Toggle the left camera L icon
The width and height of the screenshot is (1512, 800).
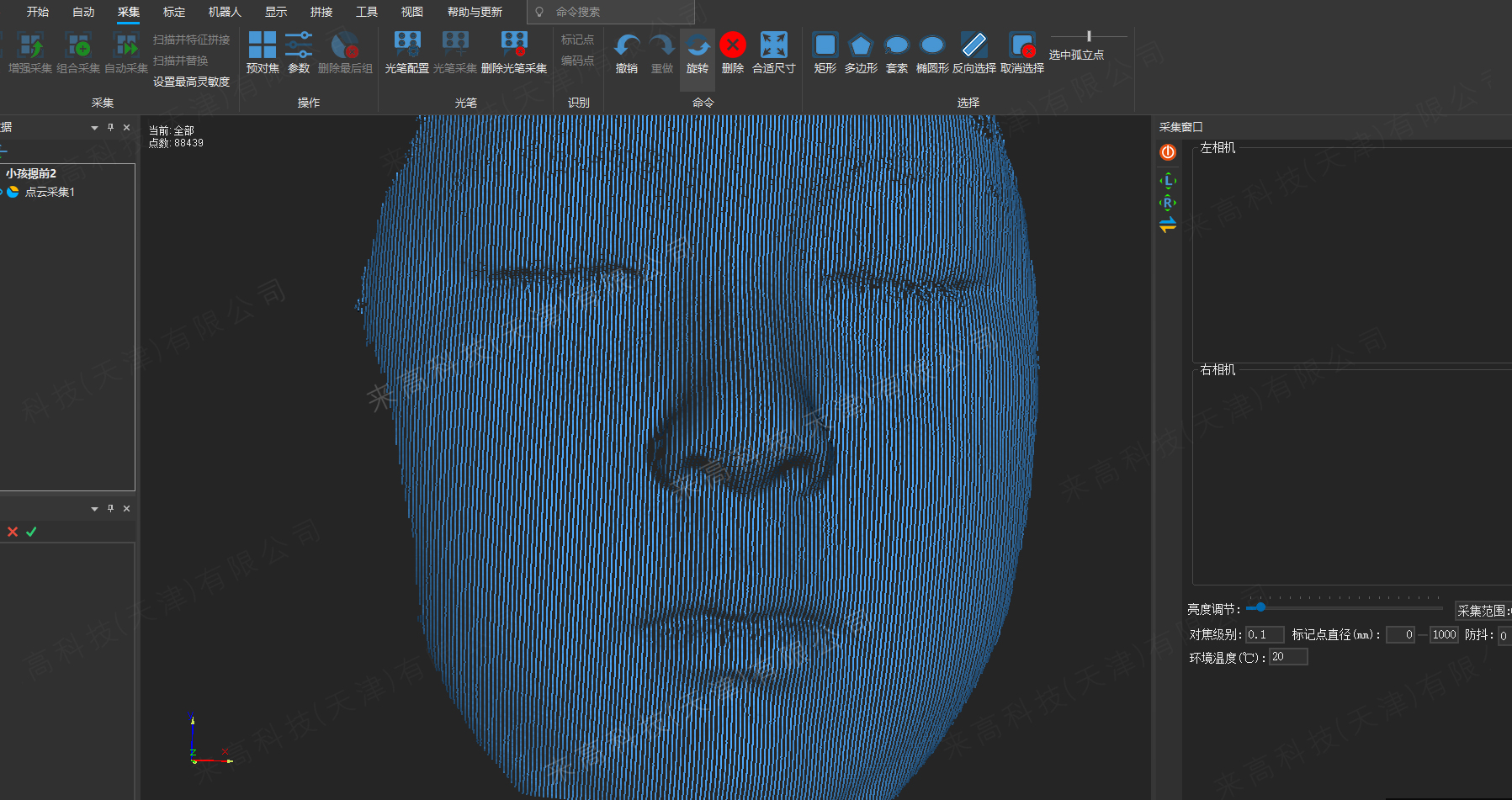[1168, 181]
